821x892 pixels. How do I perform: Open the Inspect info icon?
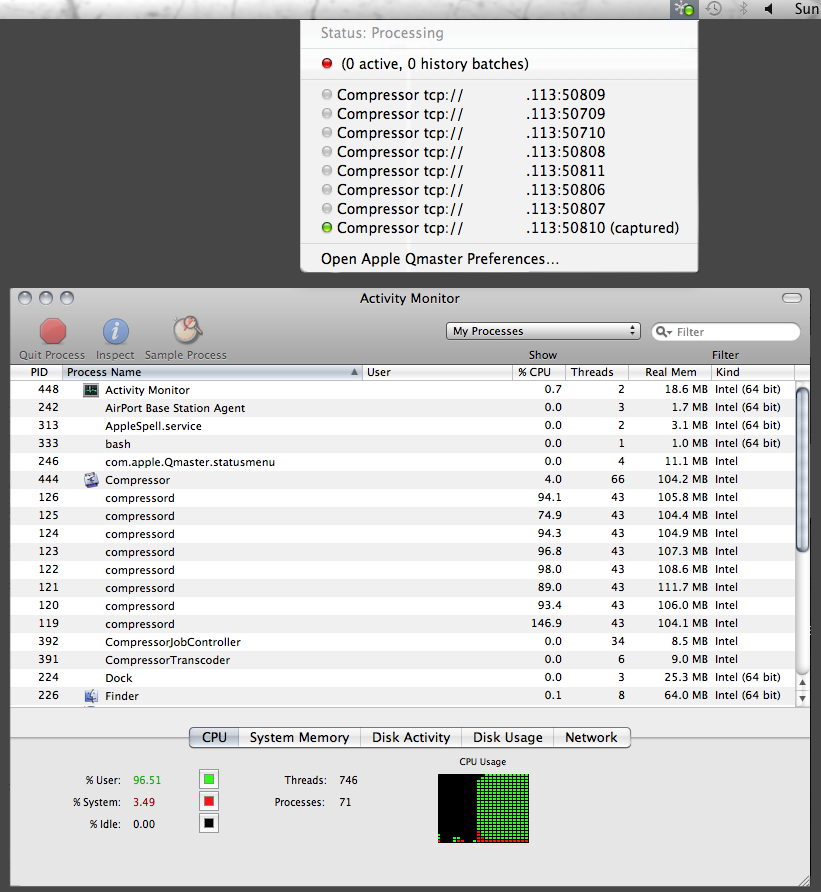pos(115,331)
